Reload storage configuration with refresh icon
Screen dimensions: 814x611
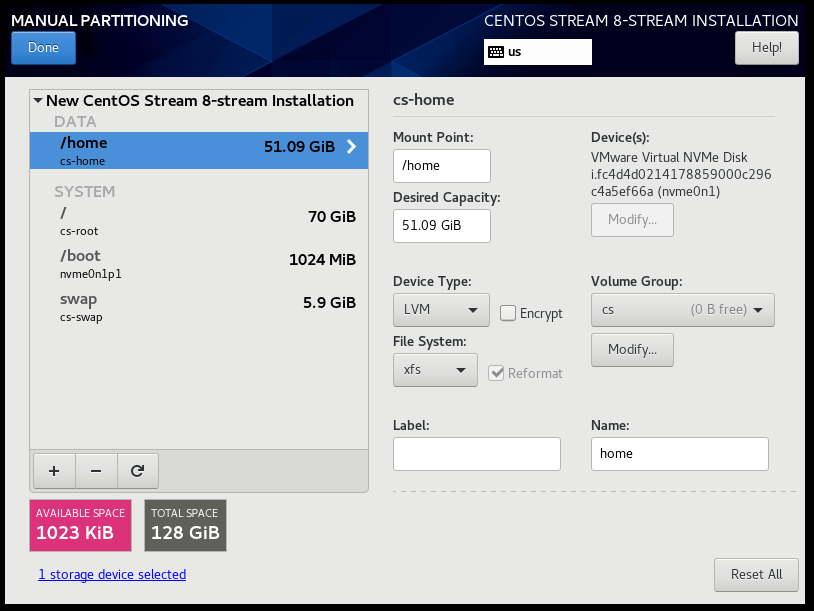point(138,471)
